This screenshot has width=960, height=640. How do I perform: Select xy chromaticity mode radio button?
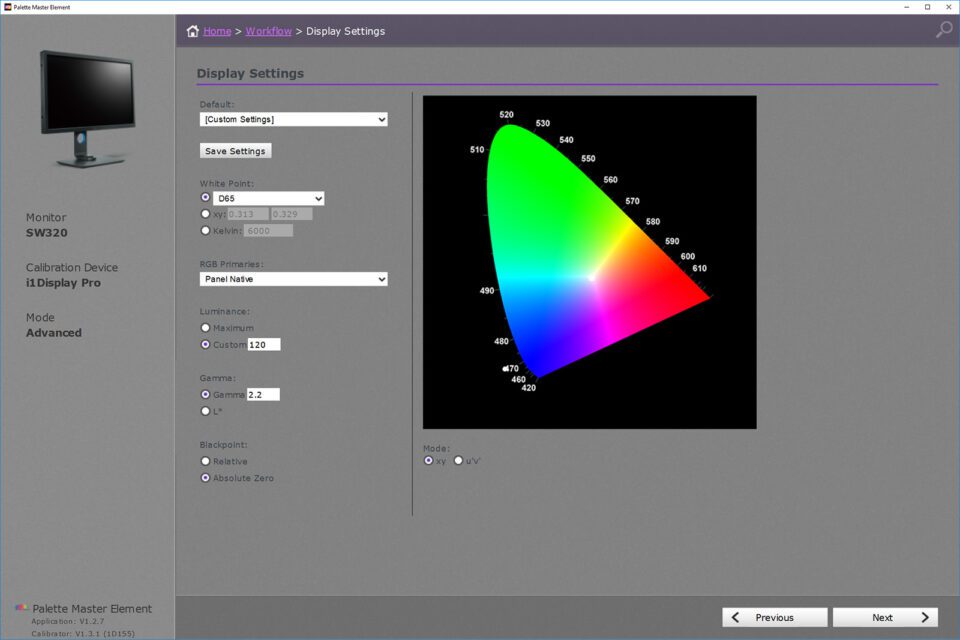click(x=429, y=461)
